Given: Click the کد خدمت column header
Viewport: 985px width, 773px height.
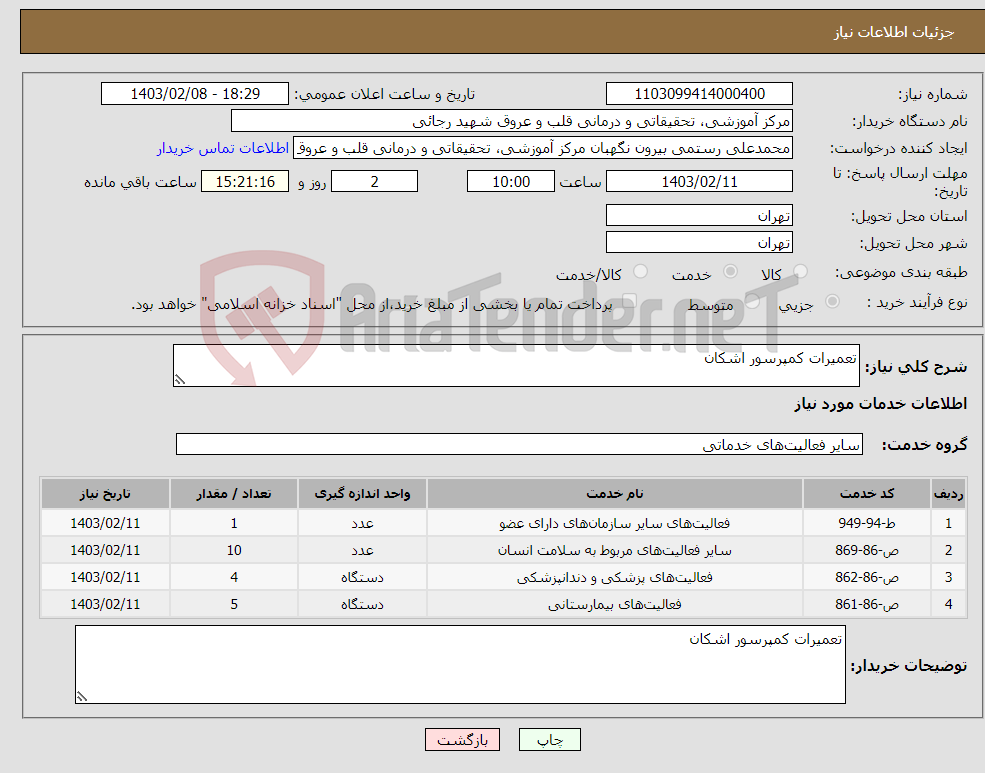Looking at the screenshot, I should point(866,494).
